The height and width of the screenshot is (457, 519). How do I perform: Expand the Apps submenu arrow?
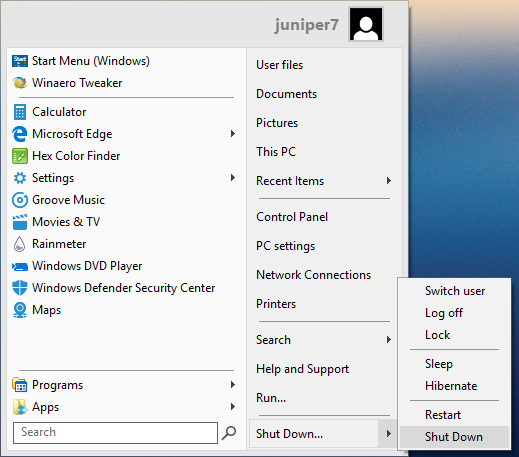click(x=233, y=407)
